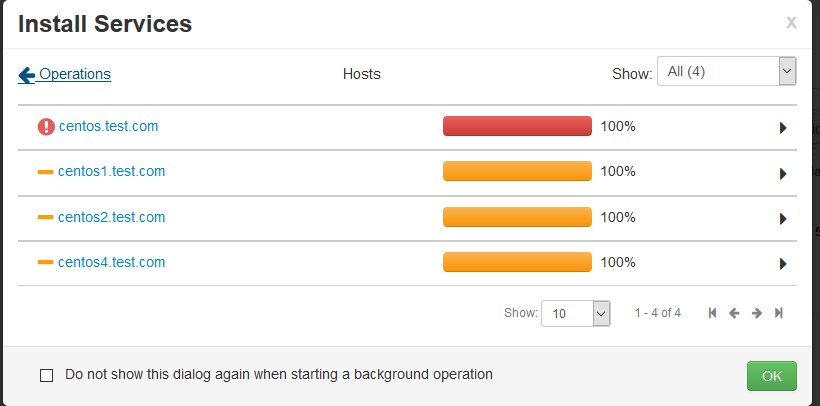Expand the centos2.test.com row arrow
The height and width of the screenshot is (406, 820).
point(783,219)
